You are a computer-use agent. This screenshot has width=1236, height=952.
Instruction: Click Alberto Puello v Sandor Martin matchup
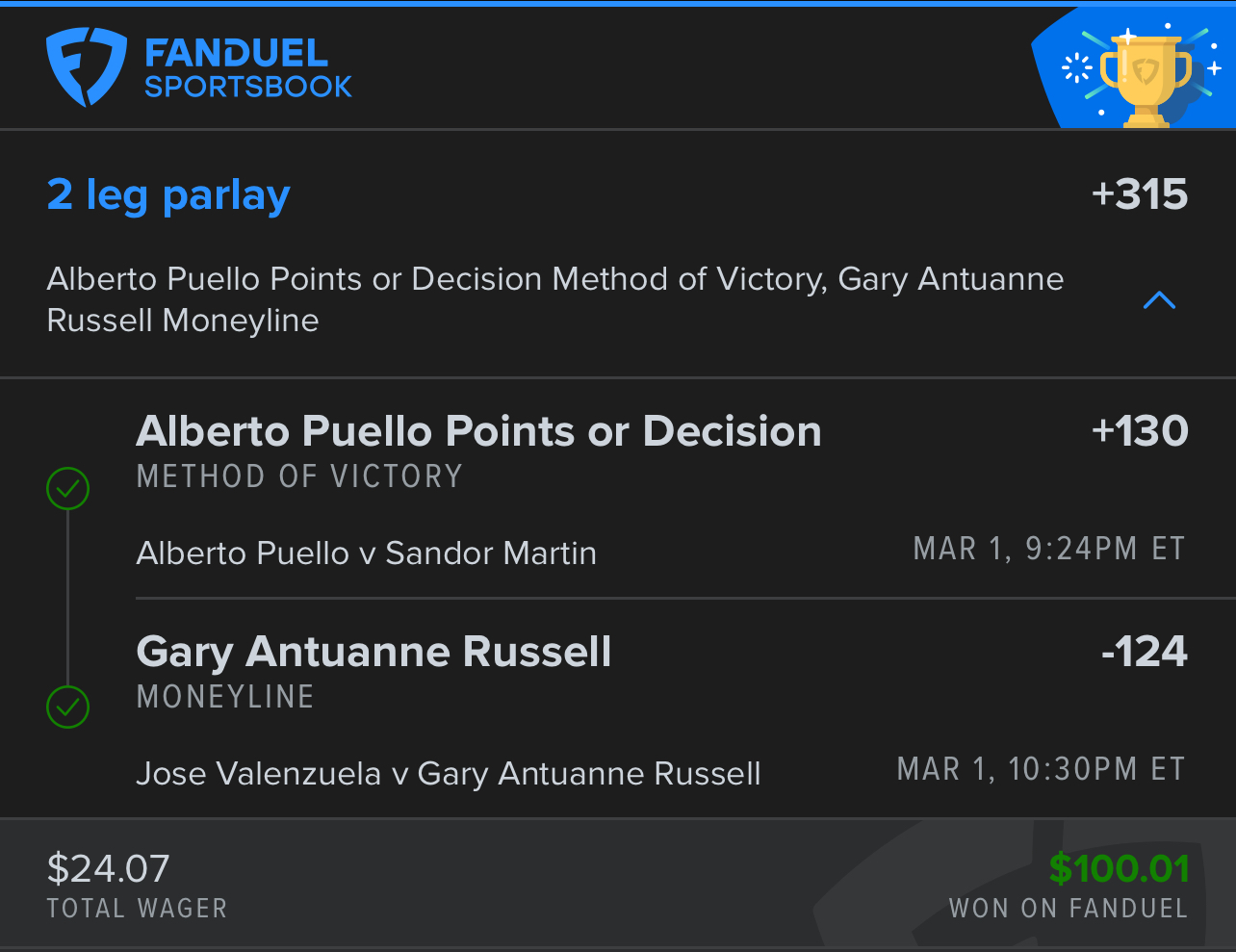pyautogui.click(x=366, y=553)
